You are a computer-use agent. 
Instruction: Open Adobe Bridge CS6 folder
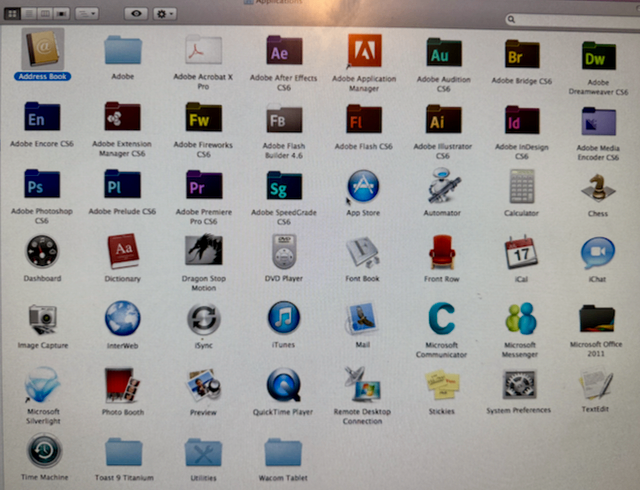tap(522, 53)
